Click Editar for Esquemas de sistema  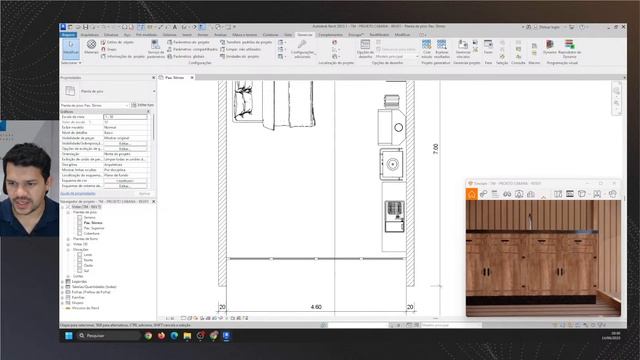click(x=124, y=186)
